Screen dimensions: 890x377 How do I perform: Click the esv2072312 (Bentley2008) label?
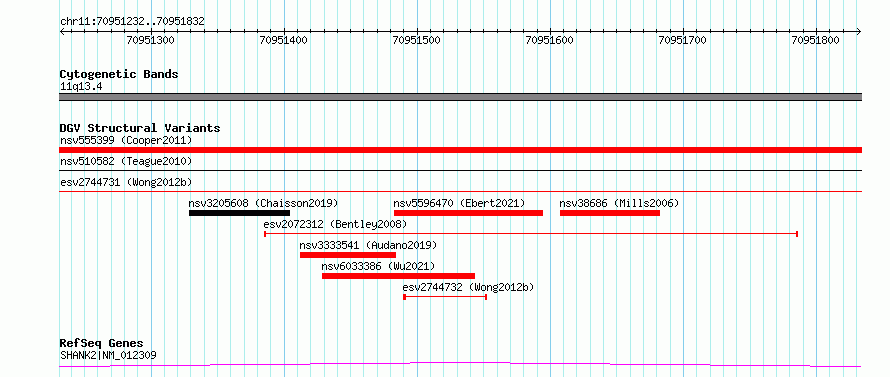pos(335,224)
